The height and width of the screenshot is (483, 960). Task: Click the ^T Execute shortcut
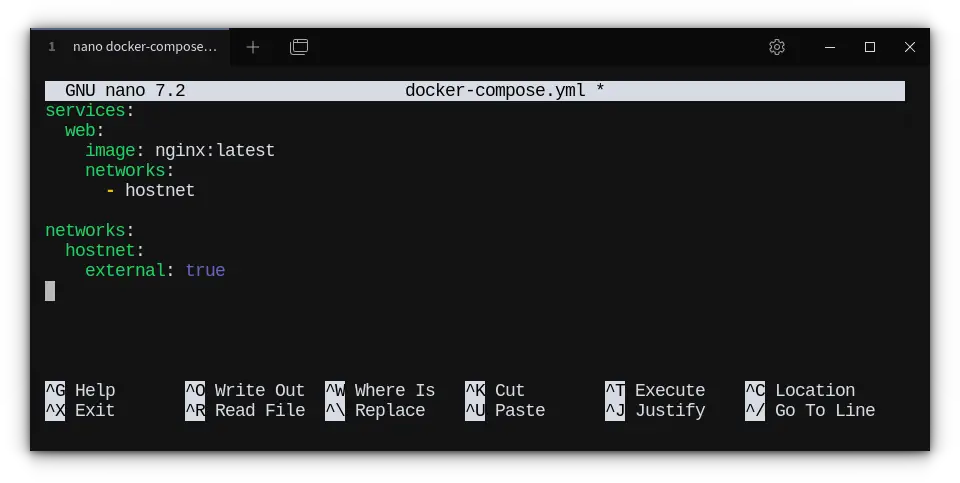655,390
